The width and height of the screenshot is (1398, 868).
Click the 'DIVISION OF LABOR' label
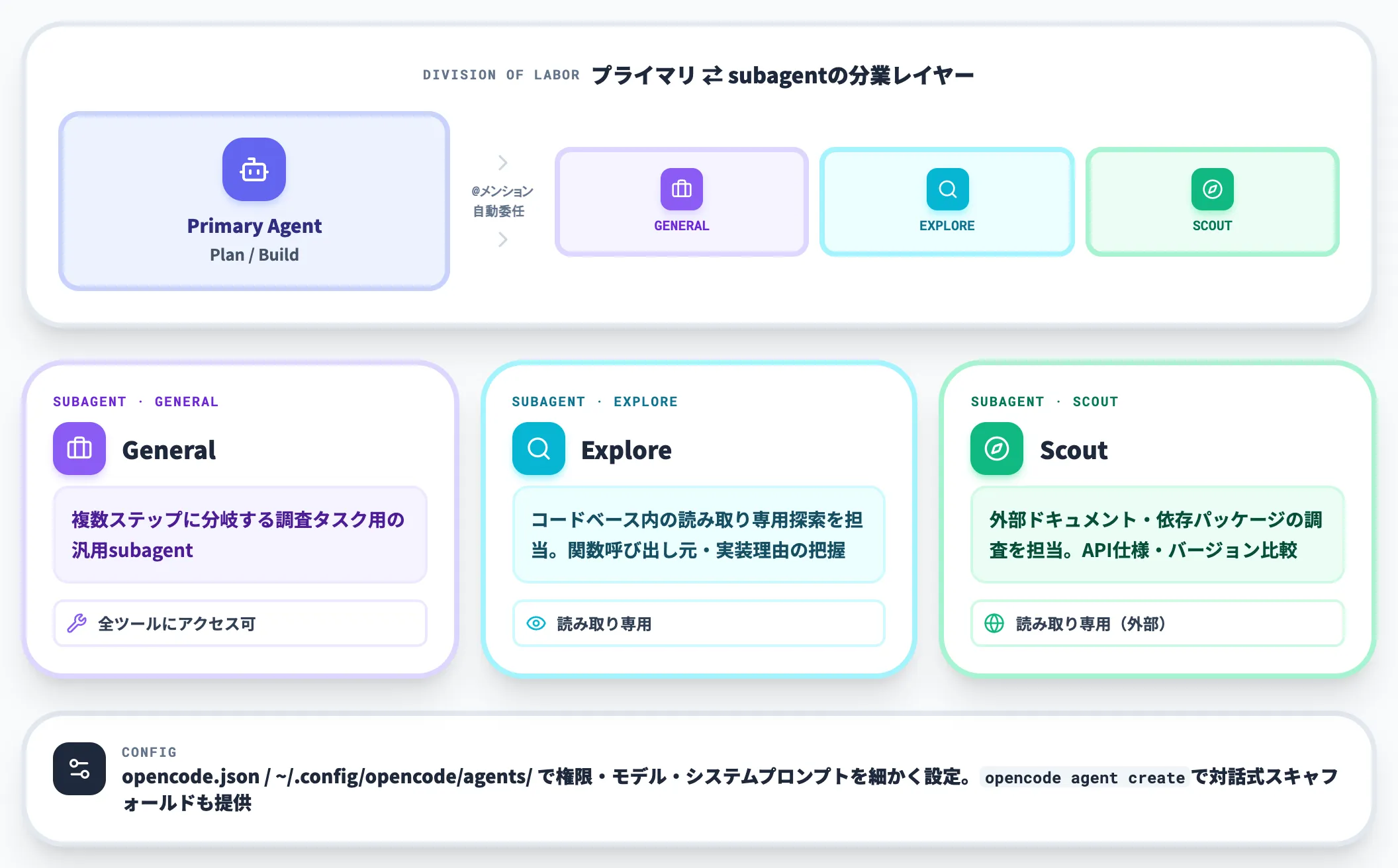coord(501,75)
